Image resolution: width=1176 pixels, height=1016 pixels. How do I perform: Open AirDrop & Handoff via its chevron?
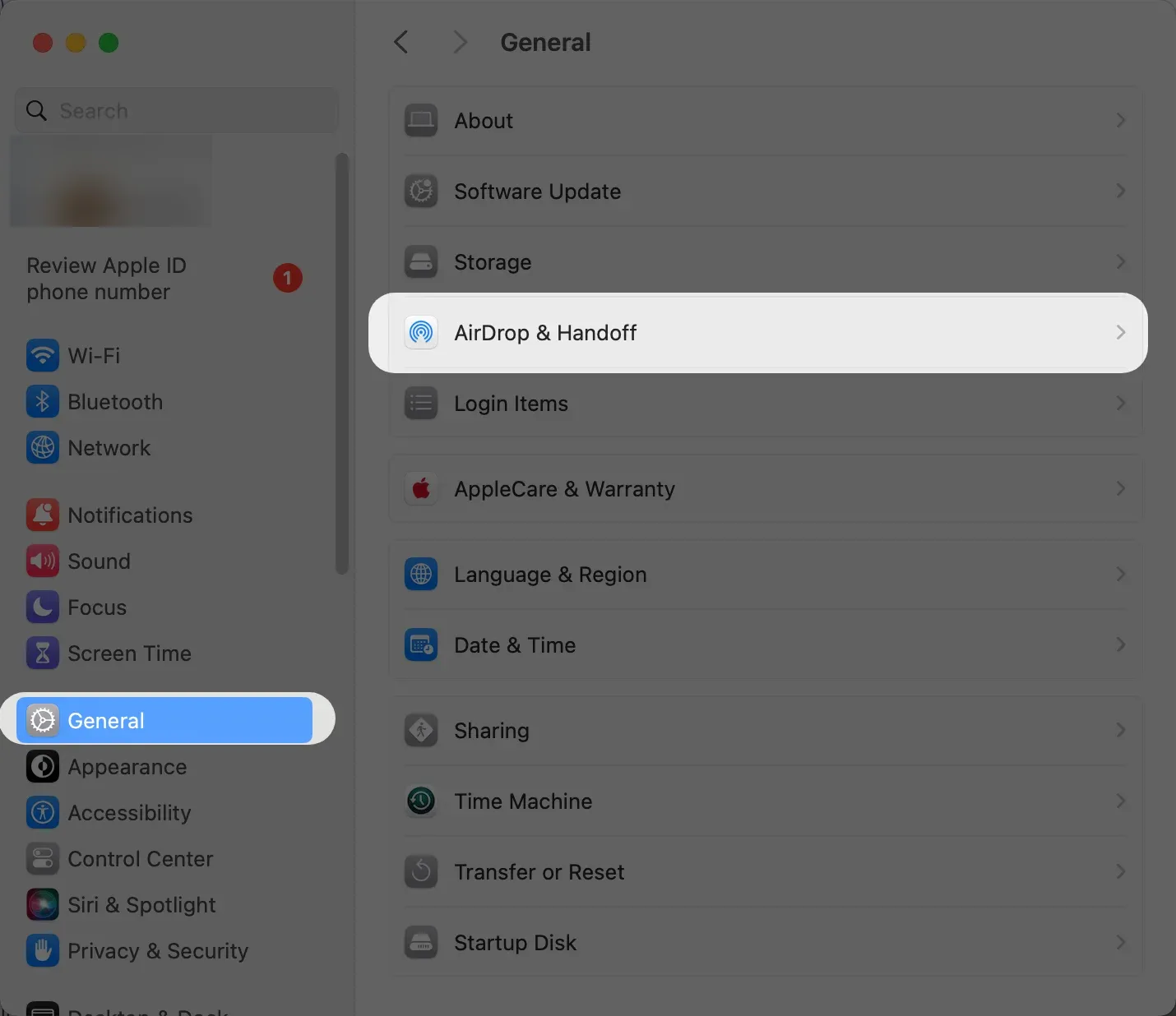click(1121, 333)
